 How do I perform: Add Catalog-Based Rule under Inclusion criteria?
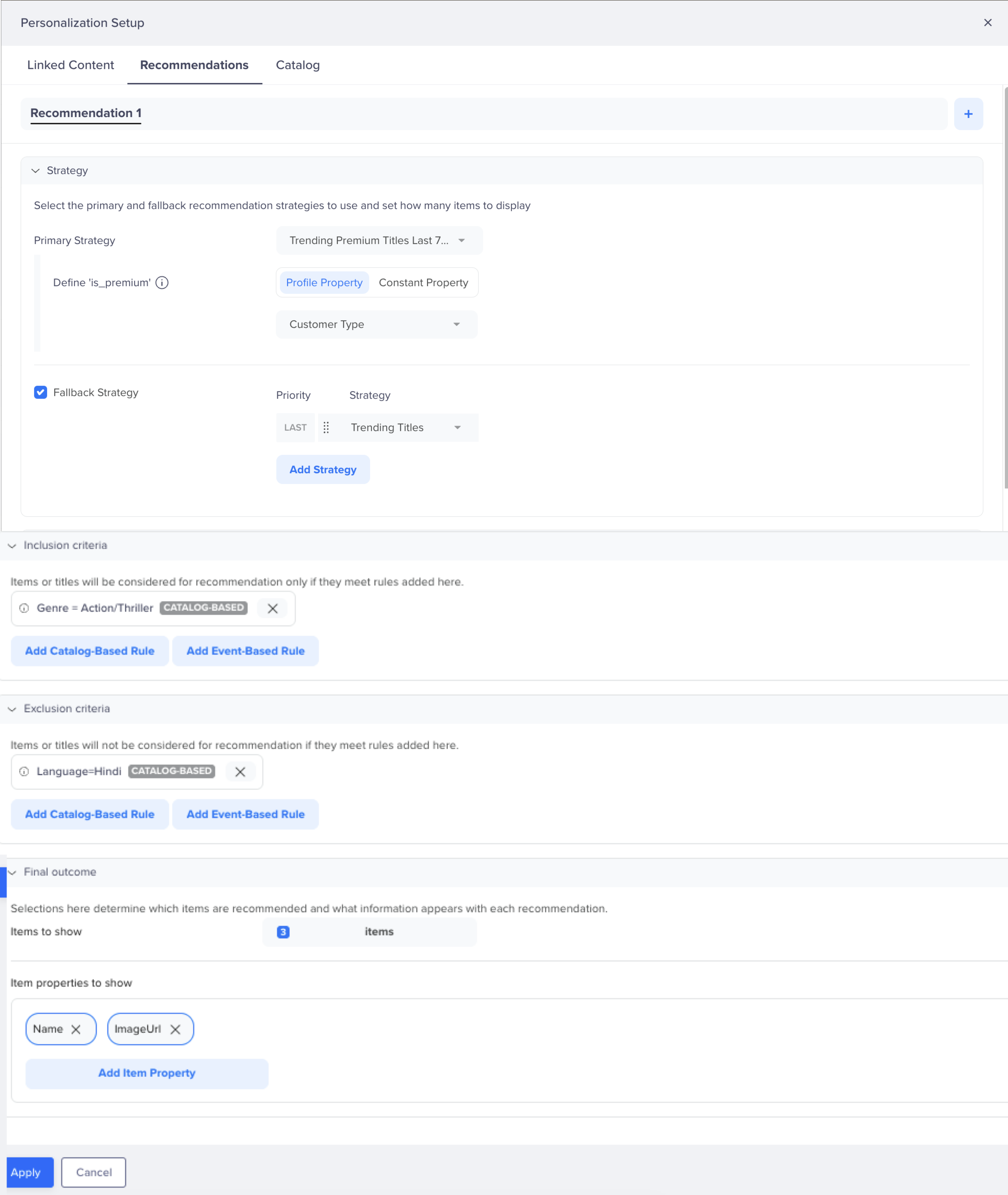coord(90,651)
